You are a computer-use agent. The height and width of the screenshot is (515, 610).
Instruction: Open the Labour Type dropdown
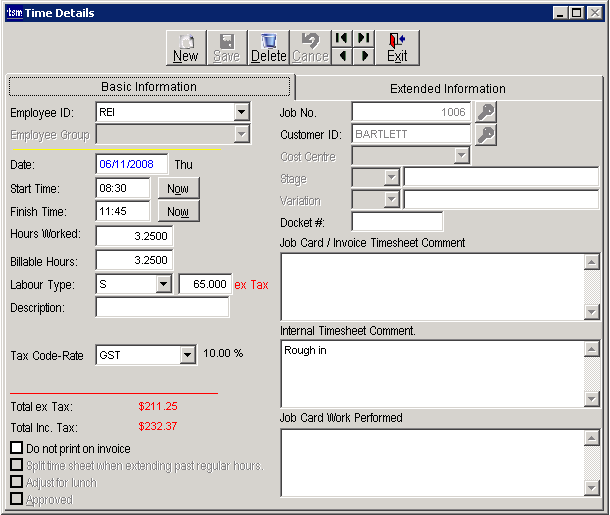click(x=164, y=285)
